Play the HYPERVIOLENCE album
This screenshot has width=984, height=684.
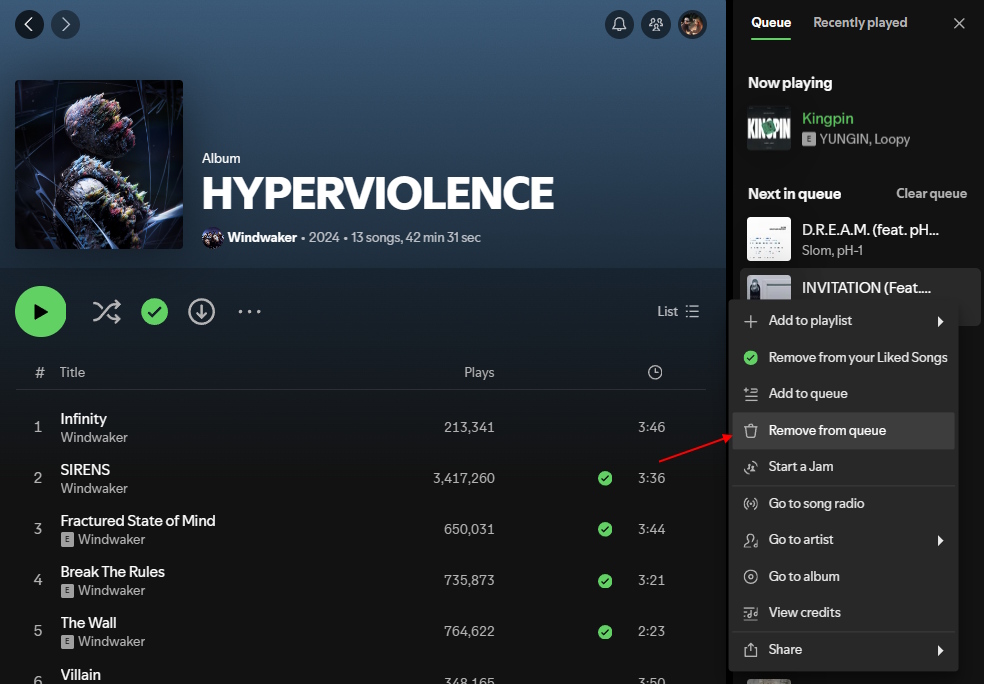40,311
